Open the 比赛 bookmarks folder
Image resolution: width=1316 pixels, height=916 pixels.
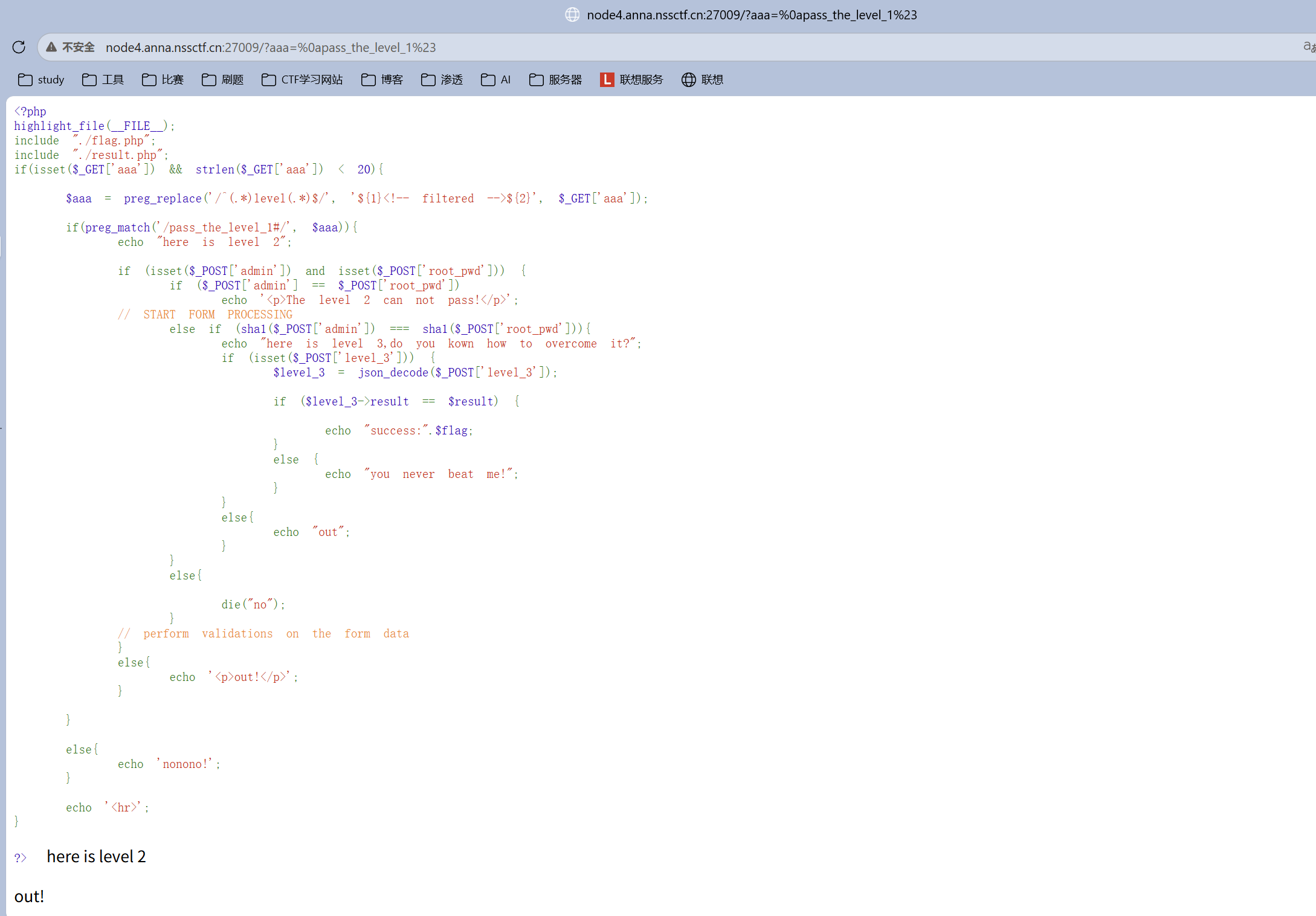[x=163, y=80]
